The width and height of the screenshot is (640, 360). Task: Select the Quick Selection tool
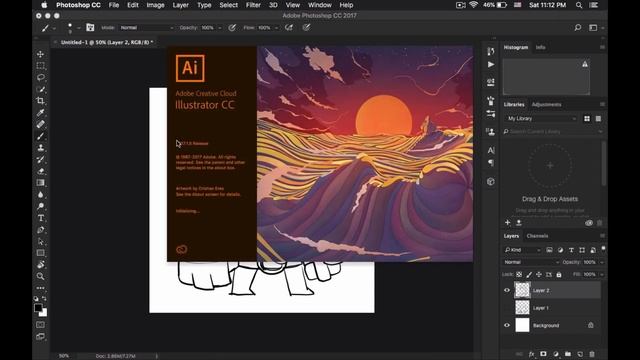(40, 89)
